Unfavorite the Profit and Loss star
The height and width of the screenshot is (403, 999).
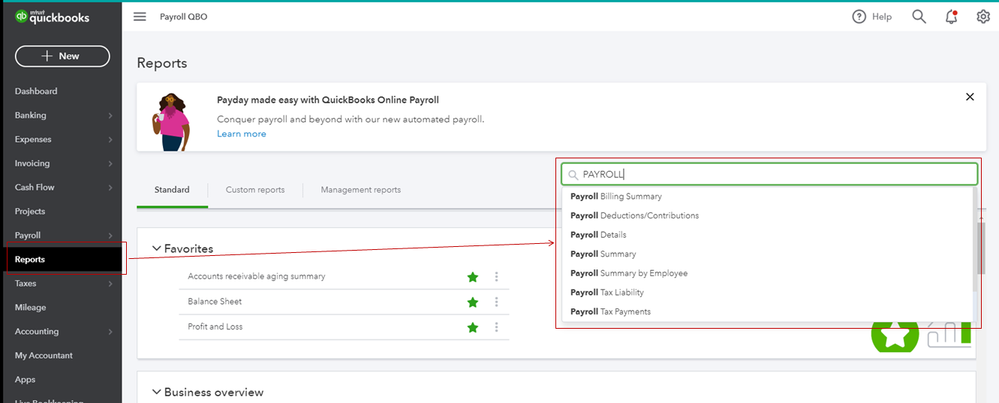point(472,327)
